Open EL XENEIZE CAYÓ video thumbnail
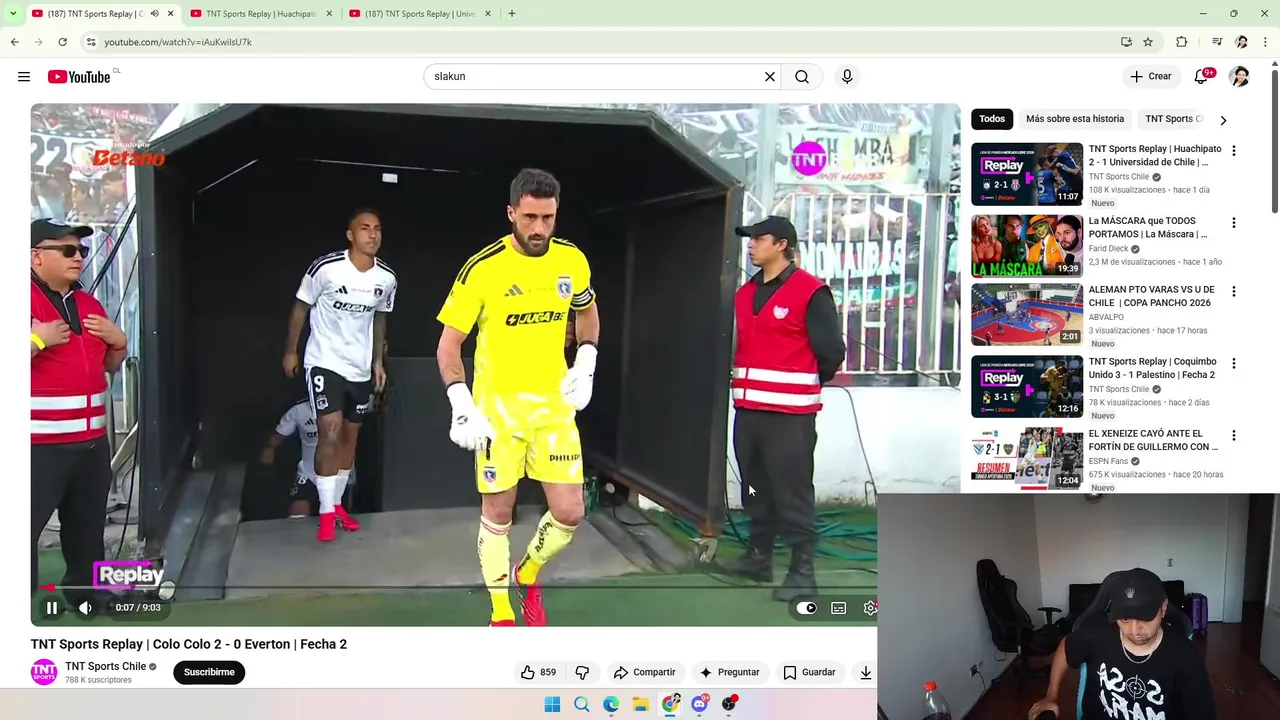Screen dimensions: 1280x720 click(x=1027, y=459)
